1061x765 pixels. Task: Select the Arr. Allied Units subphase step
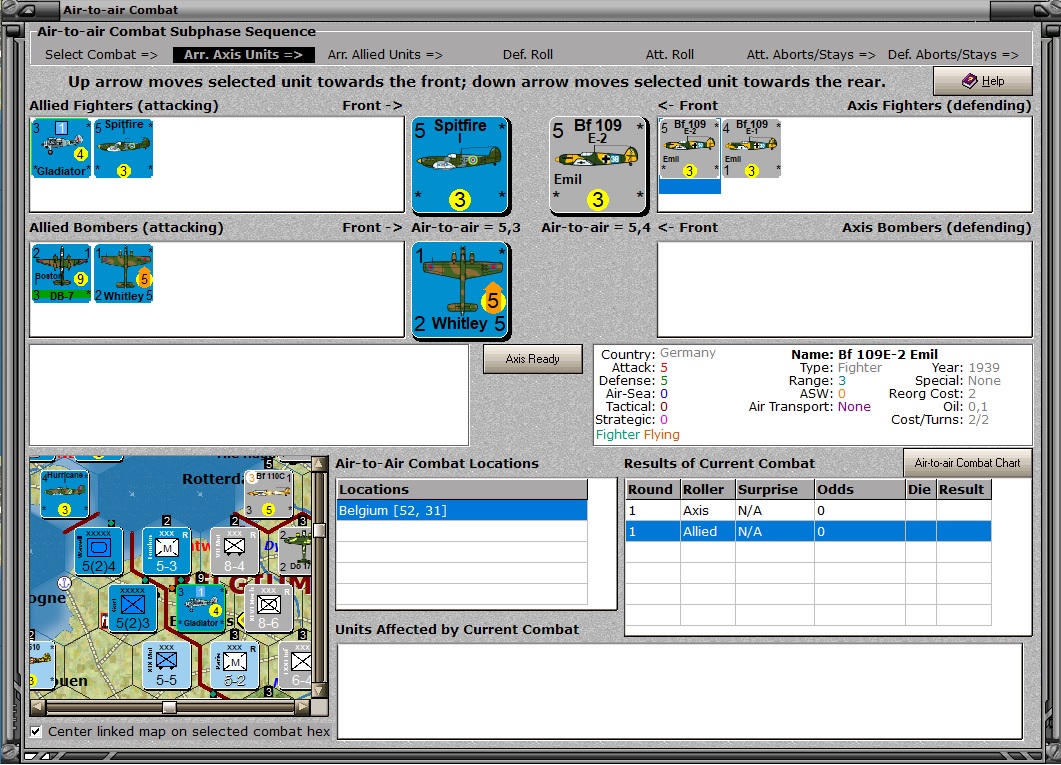pyautogui.click(x=385, y=55)
